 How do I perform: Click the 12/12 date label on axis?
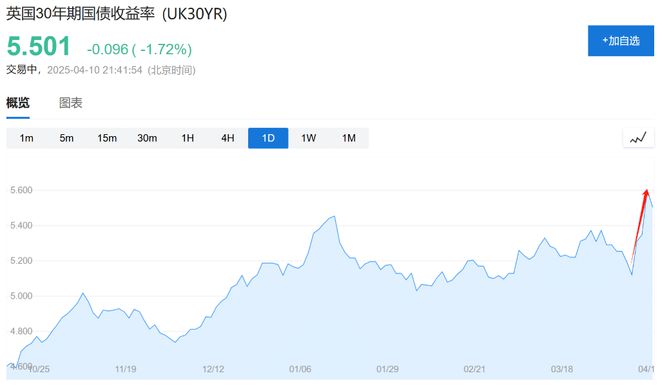click(x=213, y=369)
